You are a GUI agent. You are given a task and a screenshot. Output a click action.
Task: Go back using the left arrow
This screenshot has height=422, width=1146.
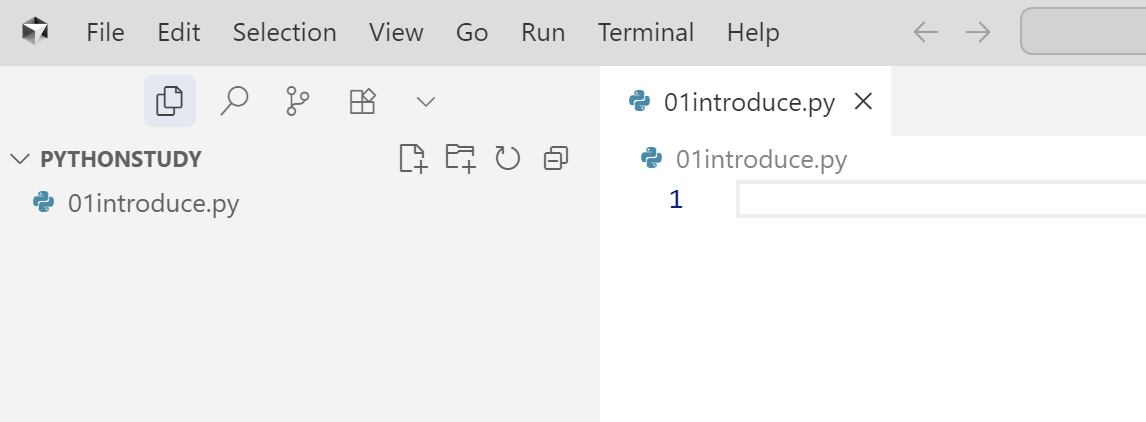[925, 32]
